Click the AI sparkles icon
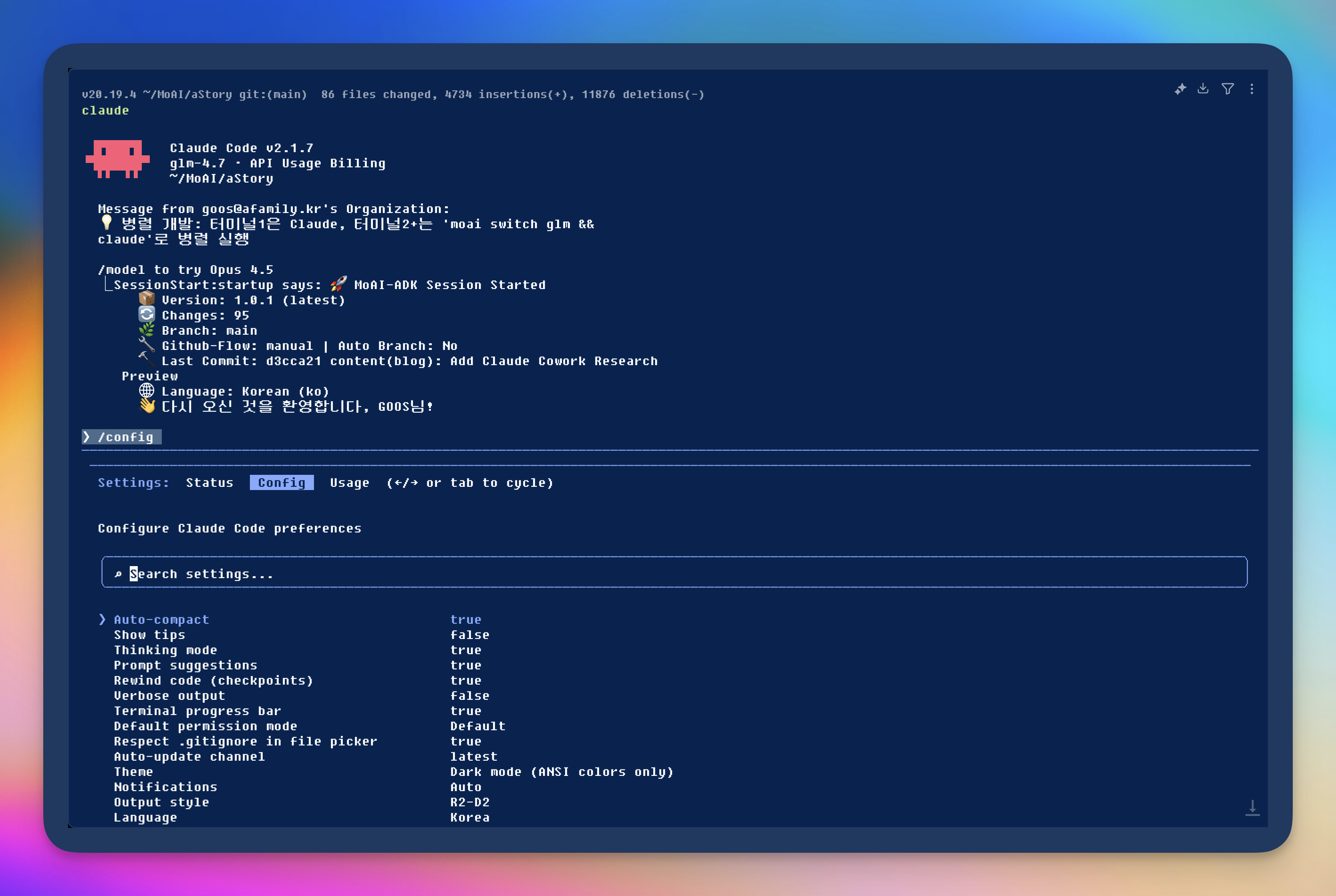Viewport: 1336px width, 896px height. coord(1180,89)
